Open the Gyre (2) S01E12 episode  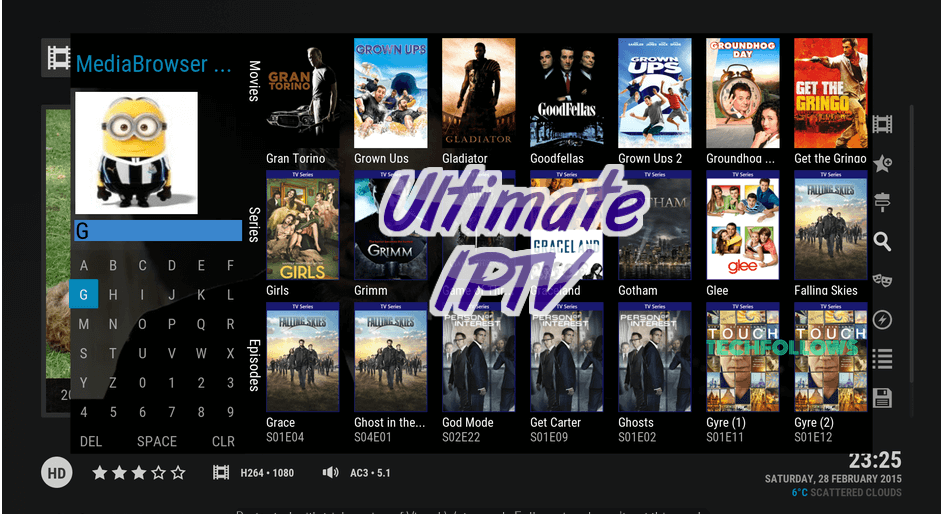tap(831, 357)
